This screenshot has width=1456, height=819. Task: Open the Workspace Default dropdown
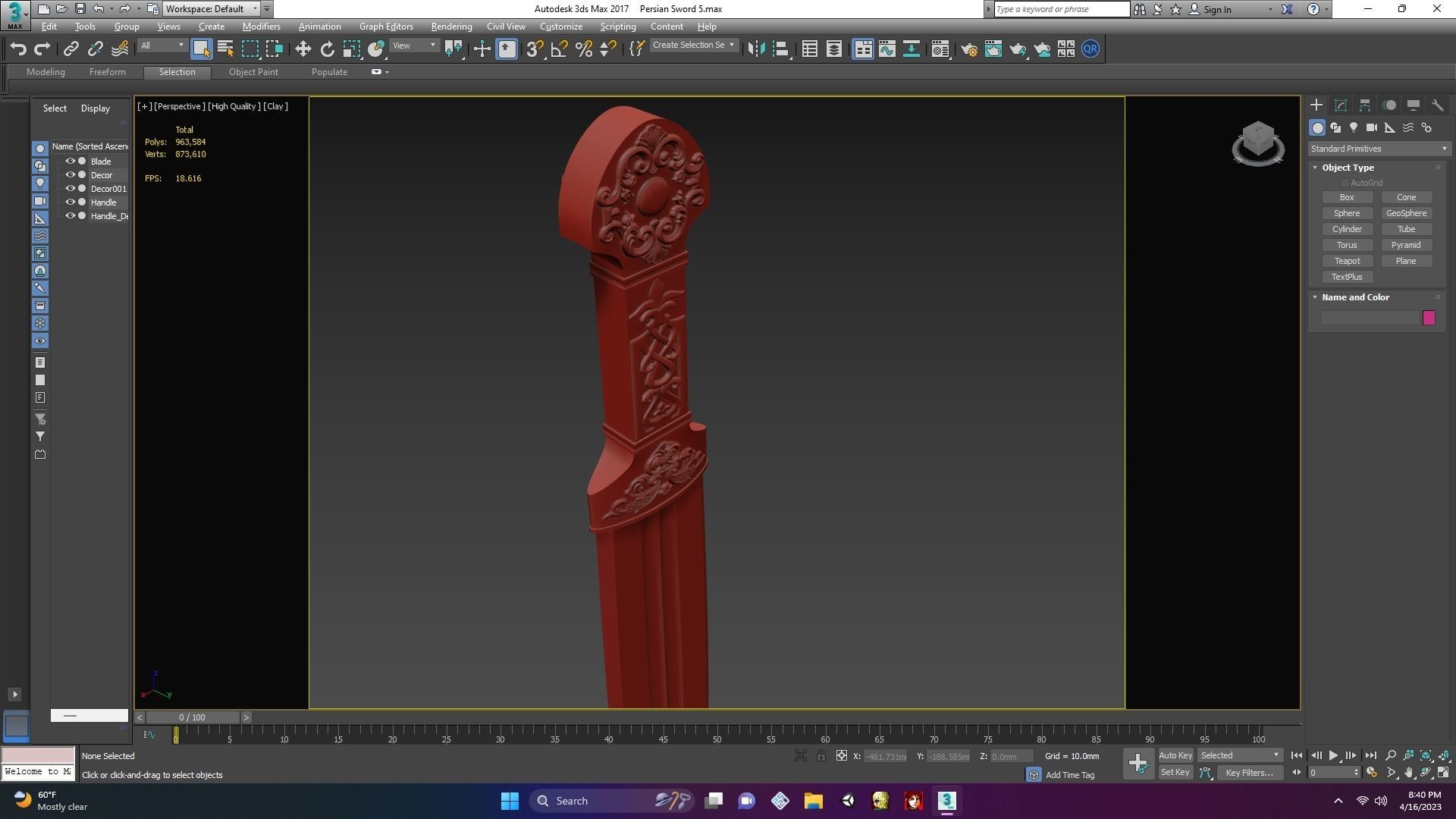[x=212, y=9]
